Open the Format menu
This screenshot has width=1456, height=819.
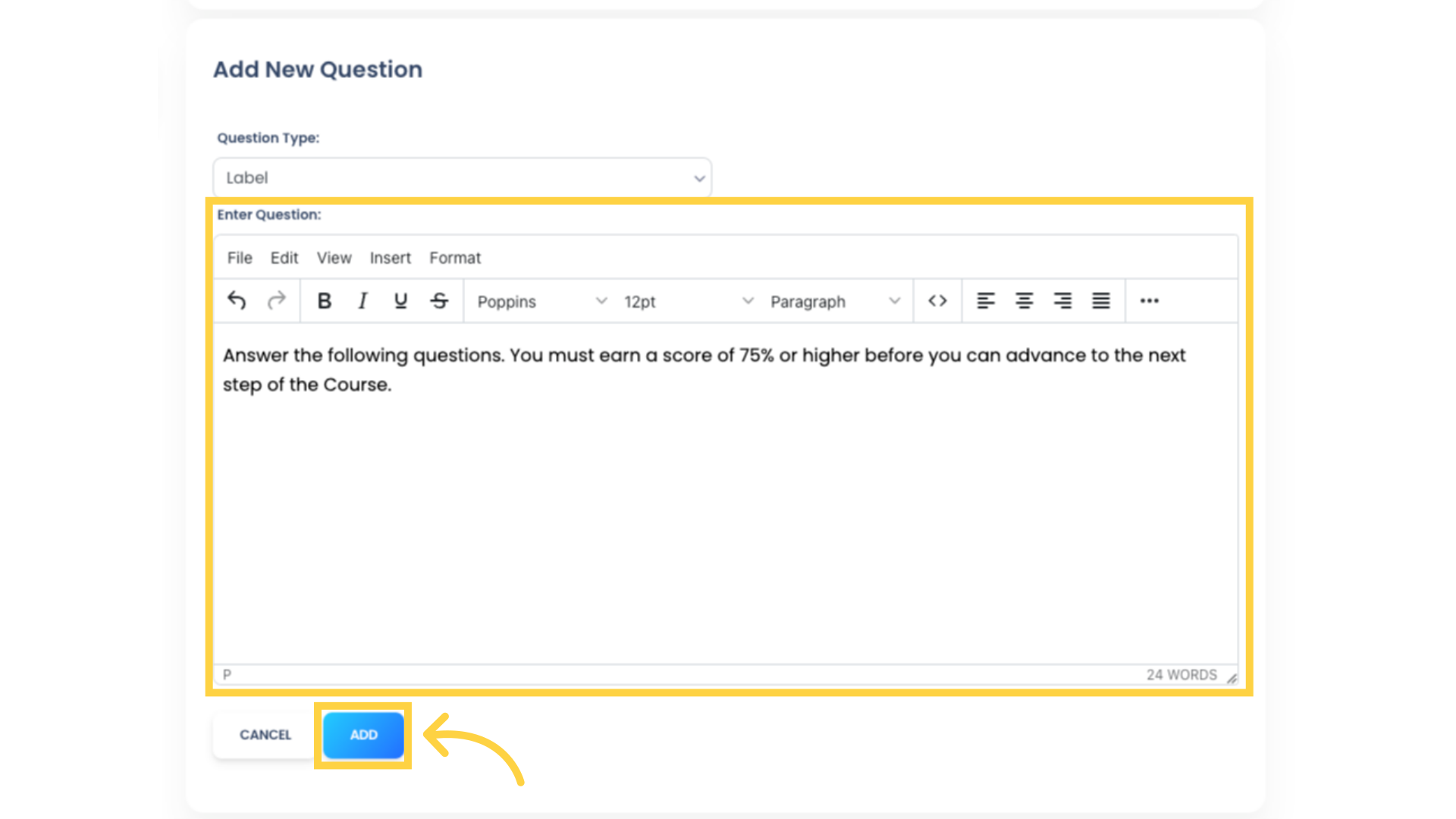454,257
